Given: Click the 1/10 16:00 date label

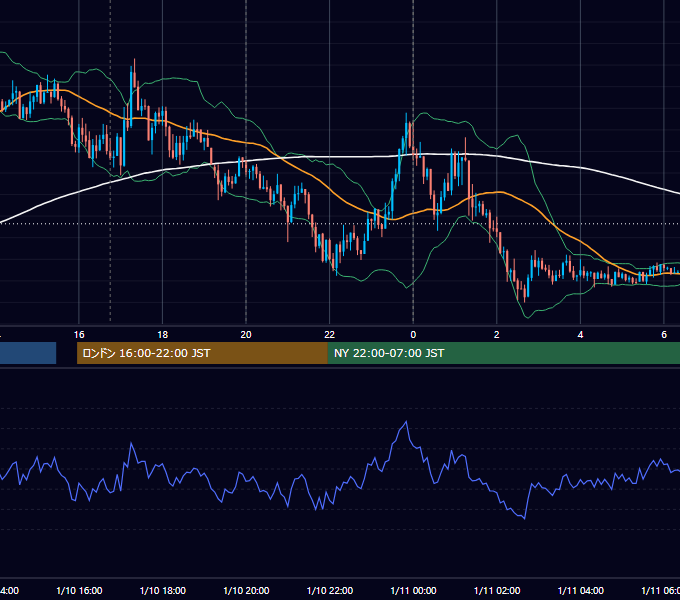Looking at the screenshot, I should tap(79, 591).
